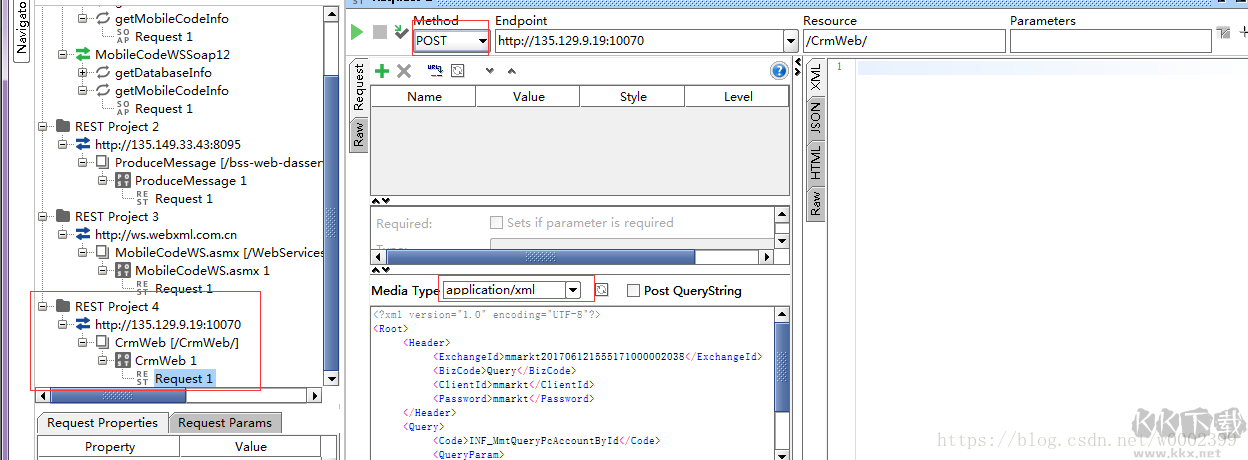The height and width of the screenshot is (460, 1248).
Task: Collapse the REST Project 4 tree node
Action: [43, 306]
